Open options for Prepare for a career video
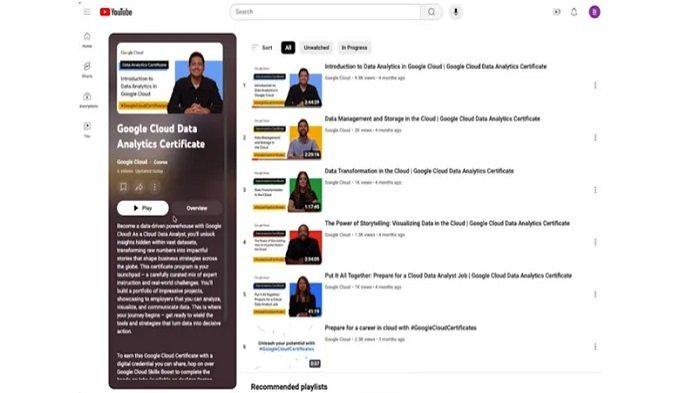Viewport: 700px width, 393px height. (595, 347)
